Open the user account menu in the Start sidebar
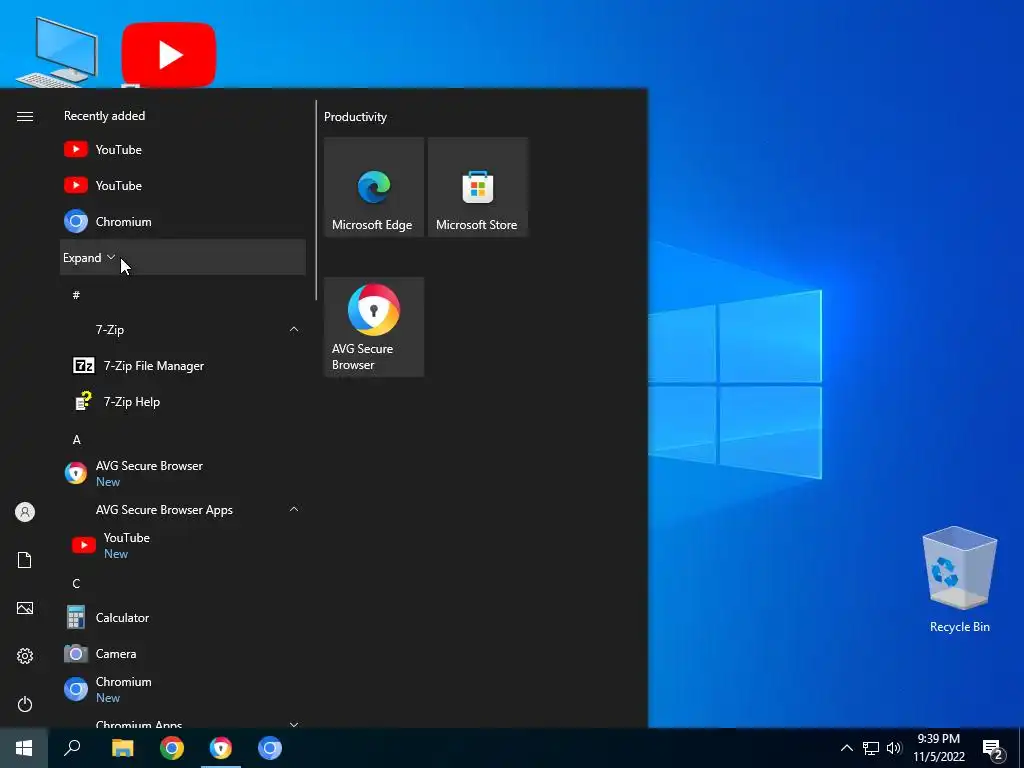The height and width of the screenshot is (768, 1024). click(x=25, y=512)
